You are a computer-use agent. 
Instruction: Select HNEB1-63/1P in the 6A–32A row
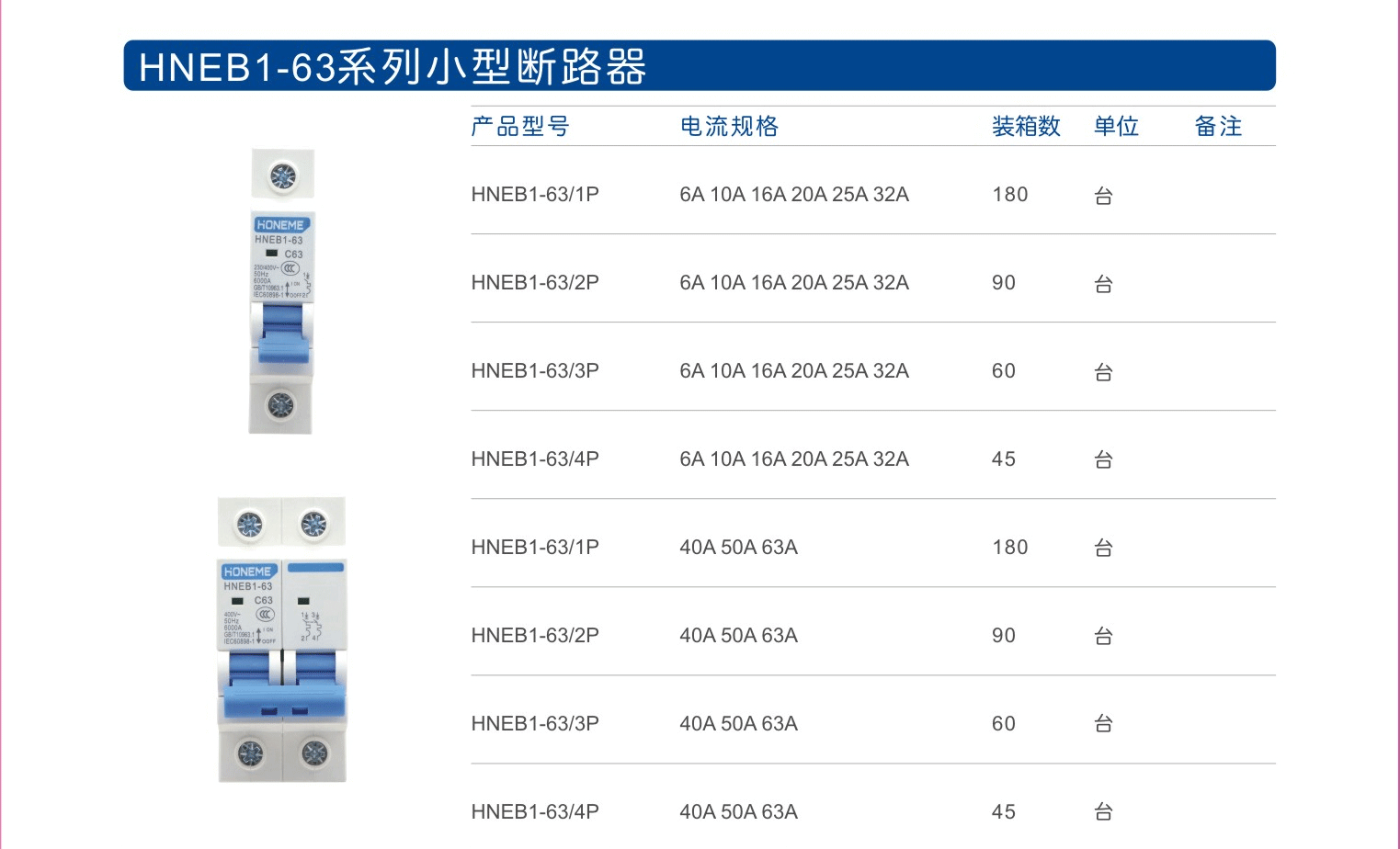(x=535, y=195)
